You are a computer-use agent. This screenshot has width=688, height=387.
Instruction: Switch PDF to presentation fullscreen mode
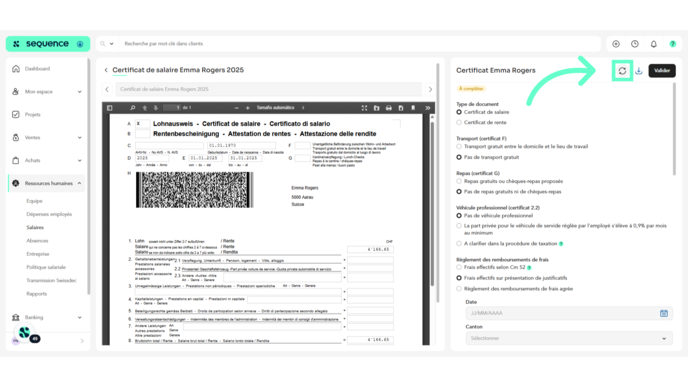coord(364,108)
